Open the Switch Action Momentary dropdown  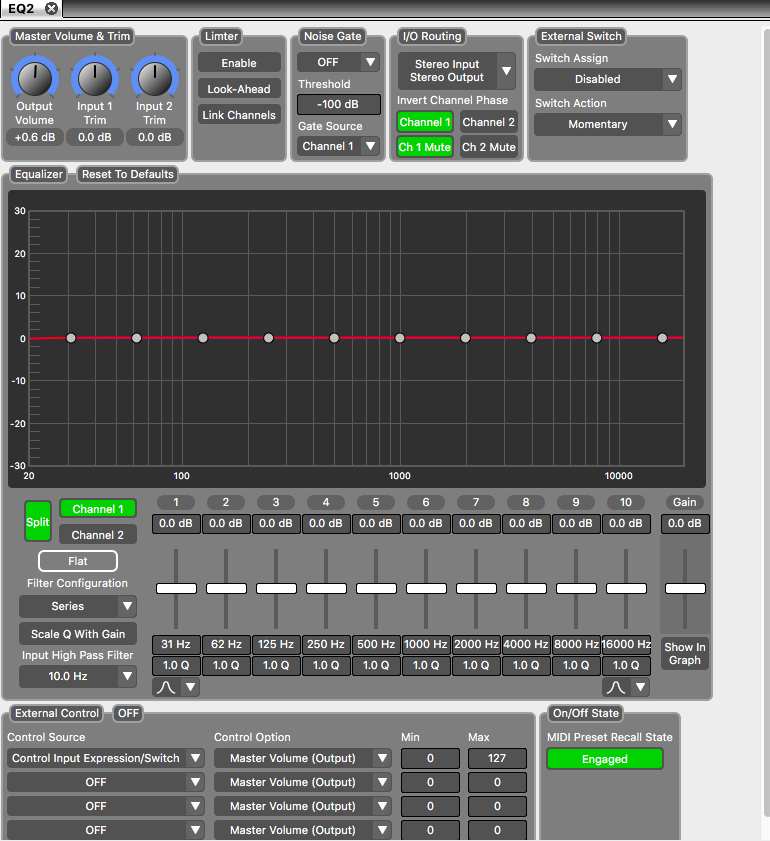[x=608, y=124]
